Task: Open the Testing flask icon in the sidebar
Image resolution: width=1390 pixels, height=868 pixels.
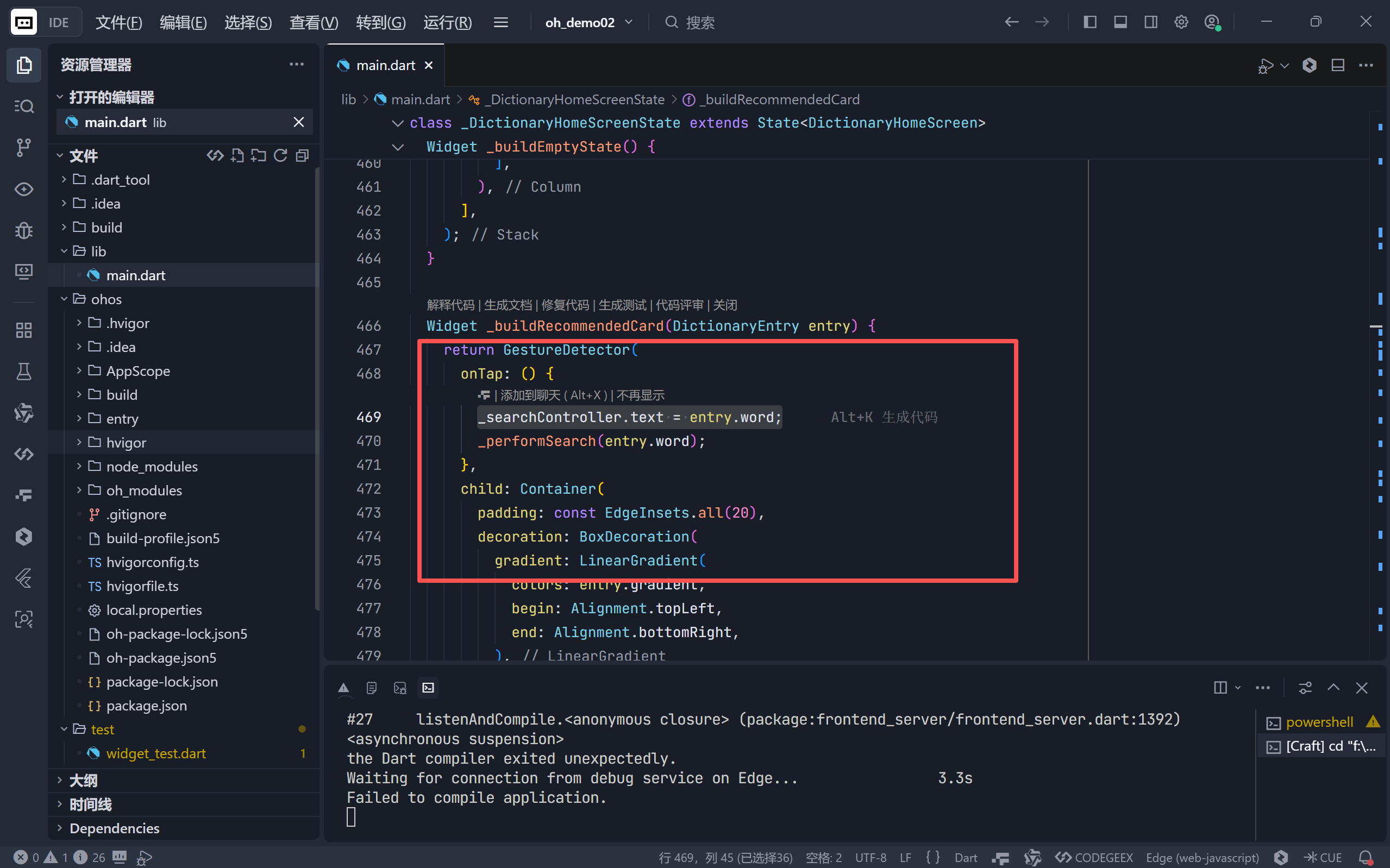Action: click(23, 372)
